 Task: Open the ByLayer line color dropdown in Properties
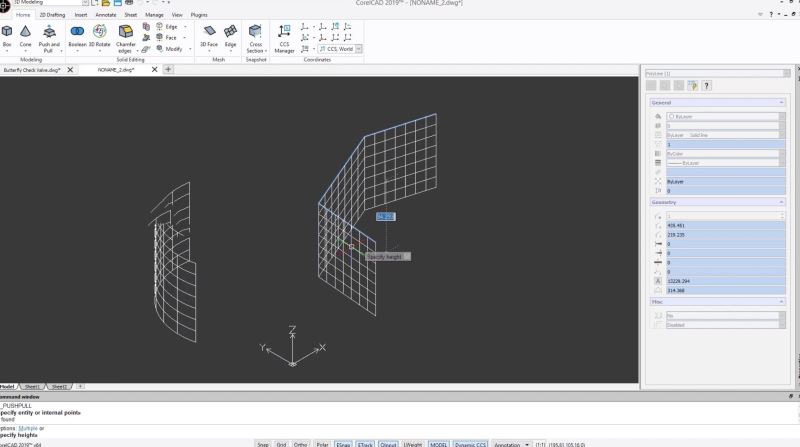click(x=782, y=116)
